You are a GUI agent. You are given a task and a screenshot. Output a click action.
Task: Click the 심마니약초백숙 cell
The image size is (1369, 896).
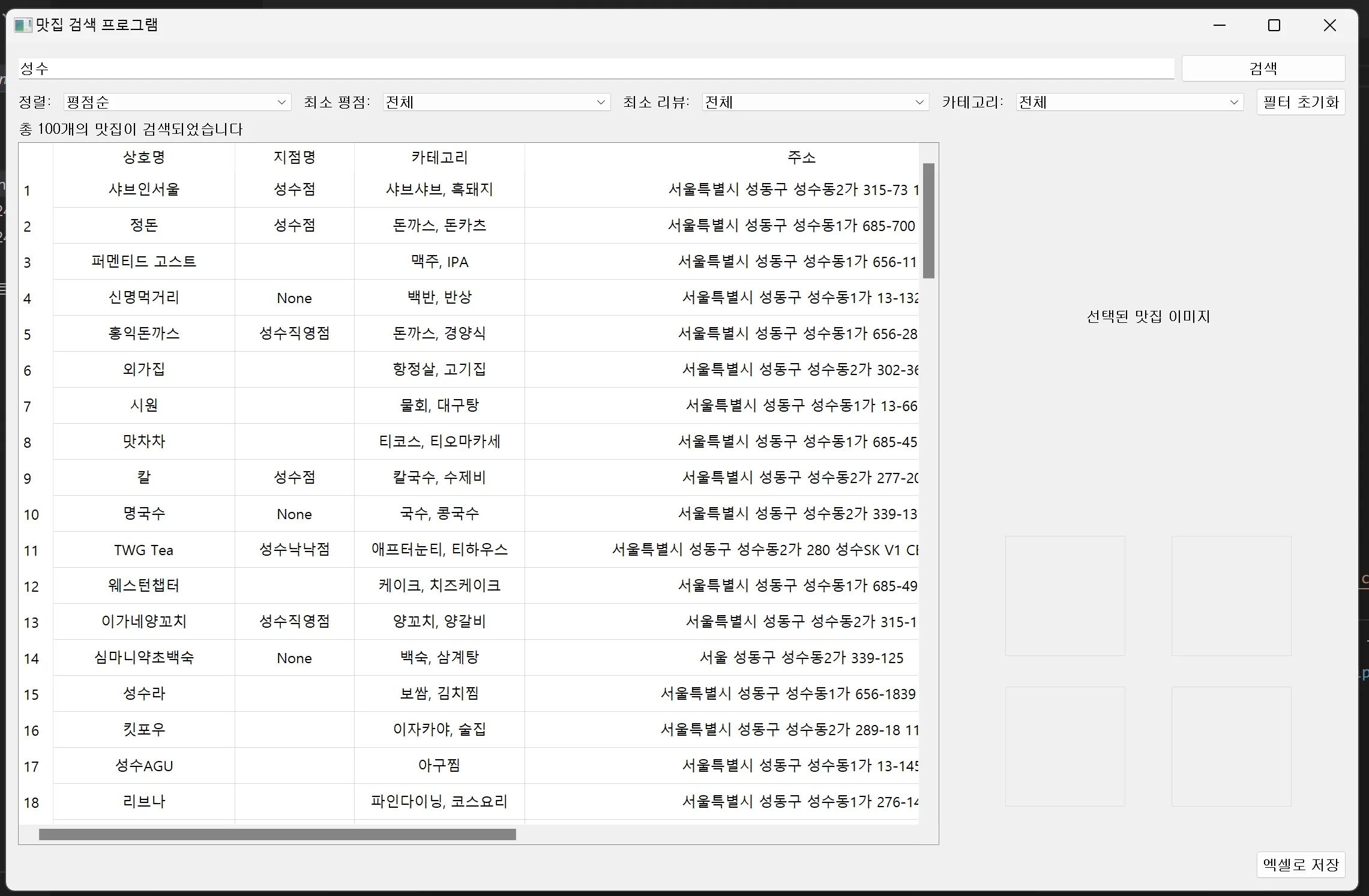coord(144,658)
